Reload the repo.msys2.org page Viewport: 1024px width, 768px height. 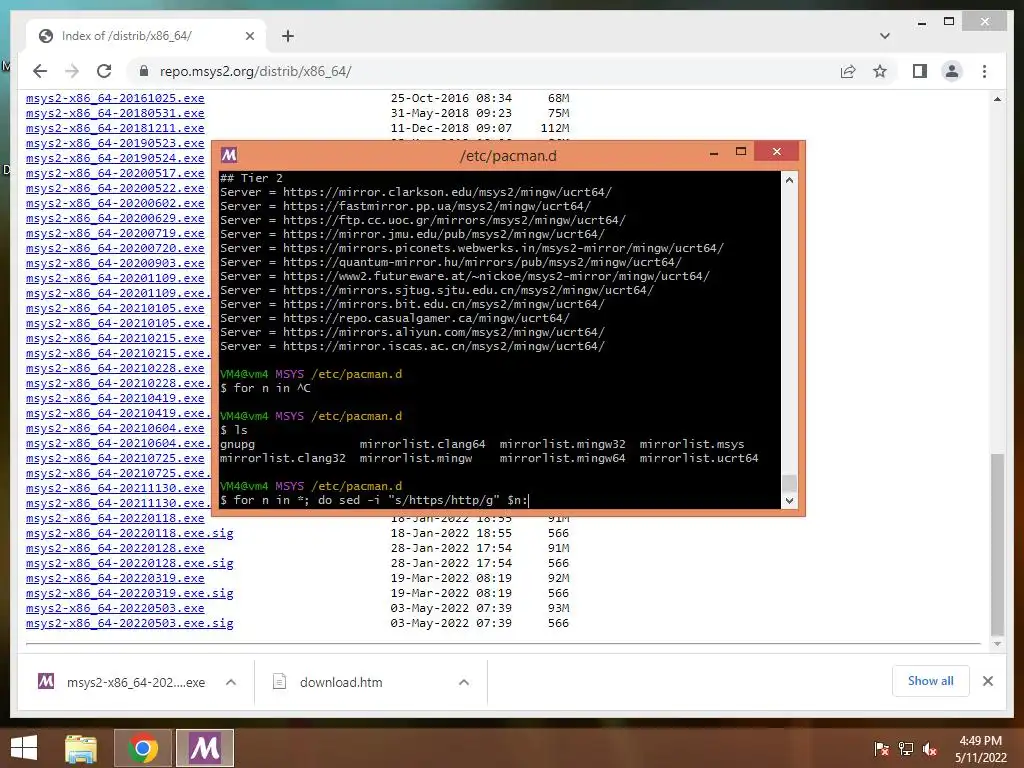point(104,71)
